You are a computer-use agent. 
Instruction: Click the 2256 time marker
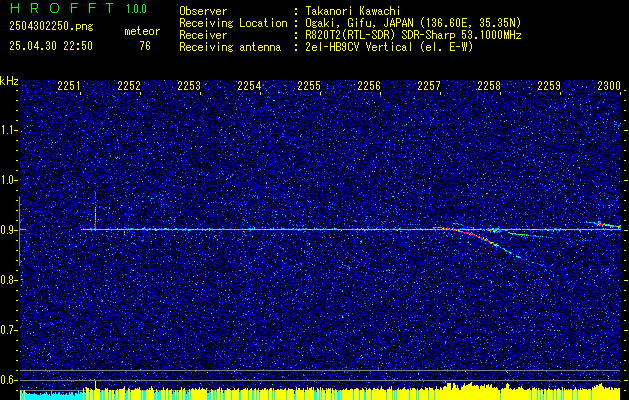369,86
